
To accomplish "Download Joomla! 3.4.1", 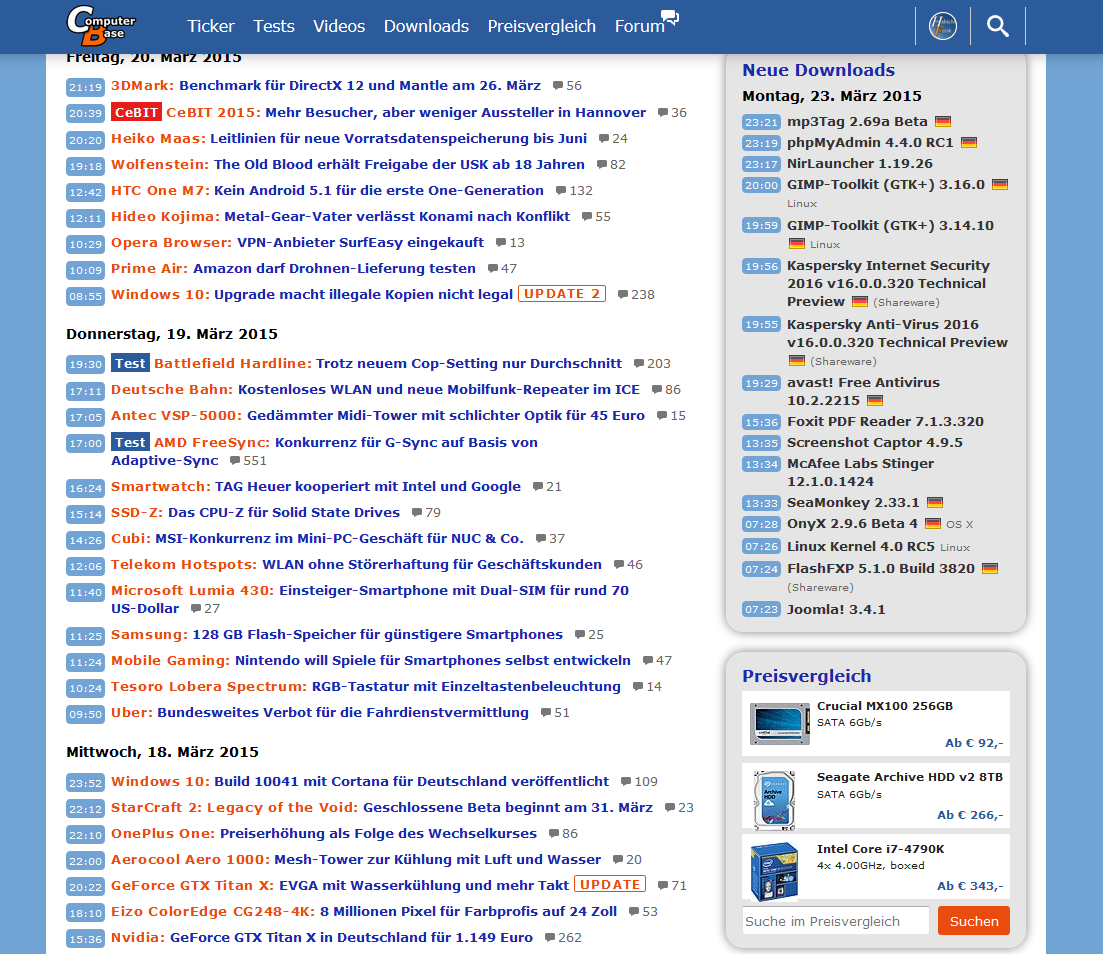I will pyautogui.click(x=836, y=610).
